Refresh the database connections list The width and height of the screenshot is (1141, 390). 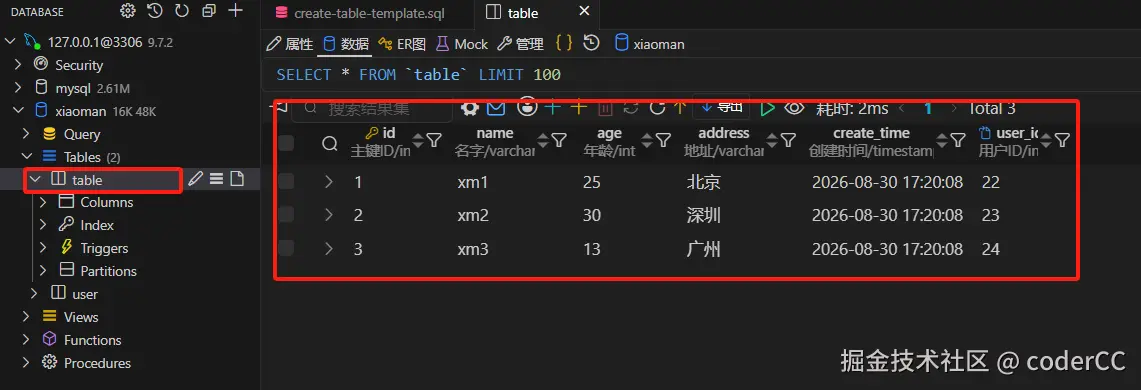click(181, 11)
